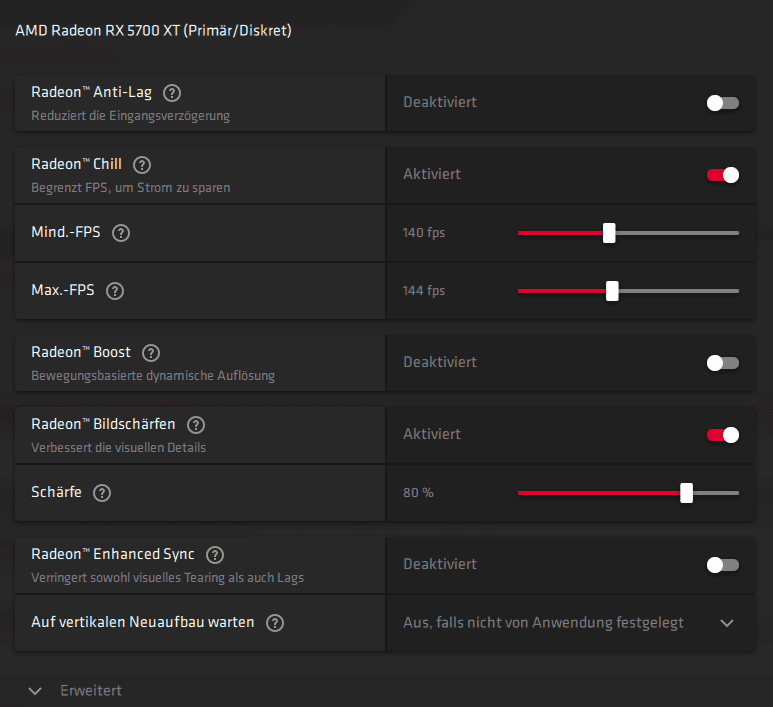This screenshot has height=707, width=773.
Task: Click the help icon beside Radeon Anti-Lag
Action: coord(172,93)
